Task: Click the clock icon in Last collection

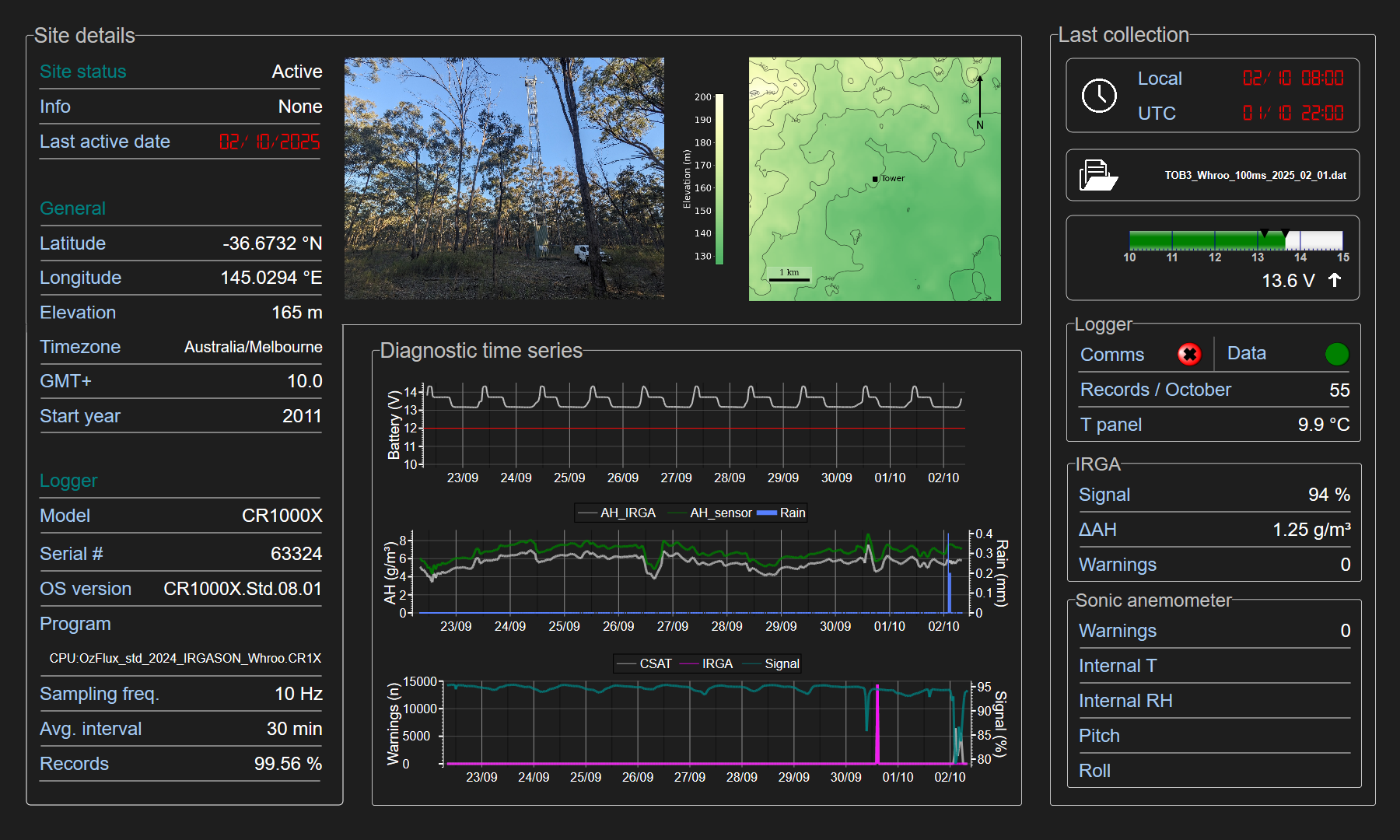Action: 1099,96
